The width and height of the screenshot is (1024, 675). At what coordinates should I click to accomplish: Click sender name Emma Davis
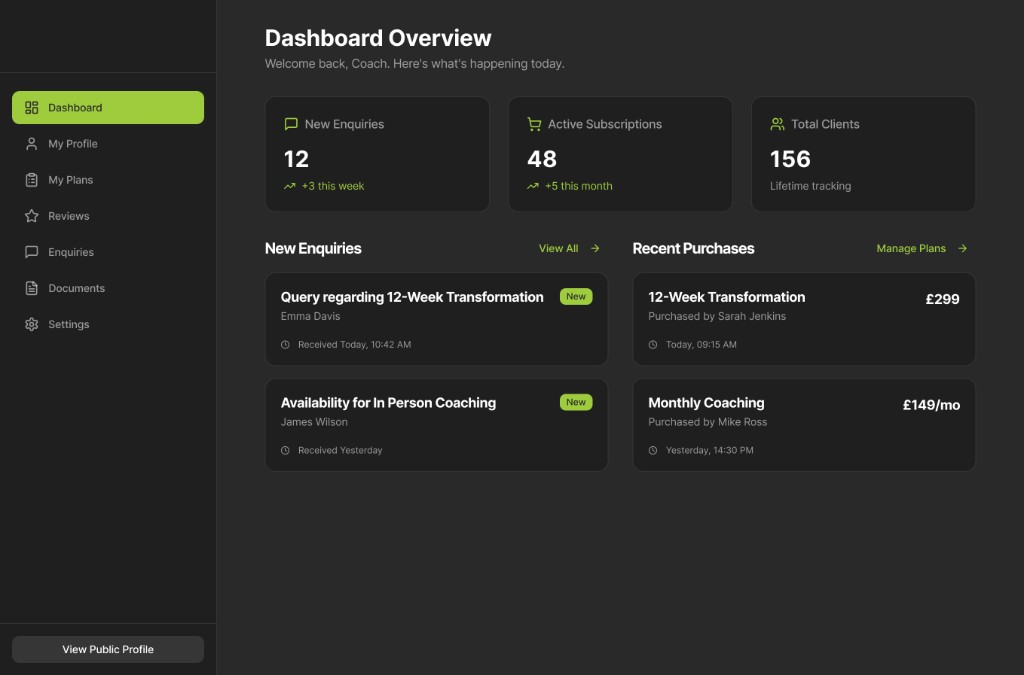tap(310, 316)
